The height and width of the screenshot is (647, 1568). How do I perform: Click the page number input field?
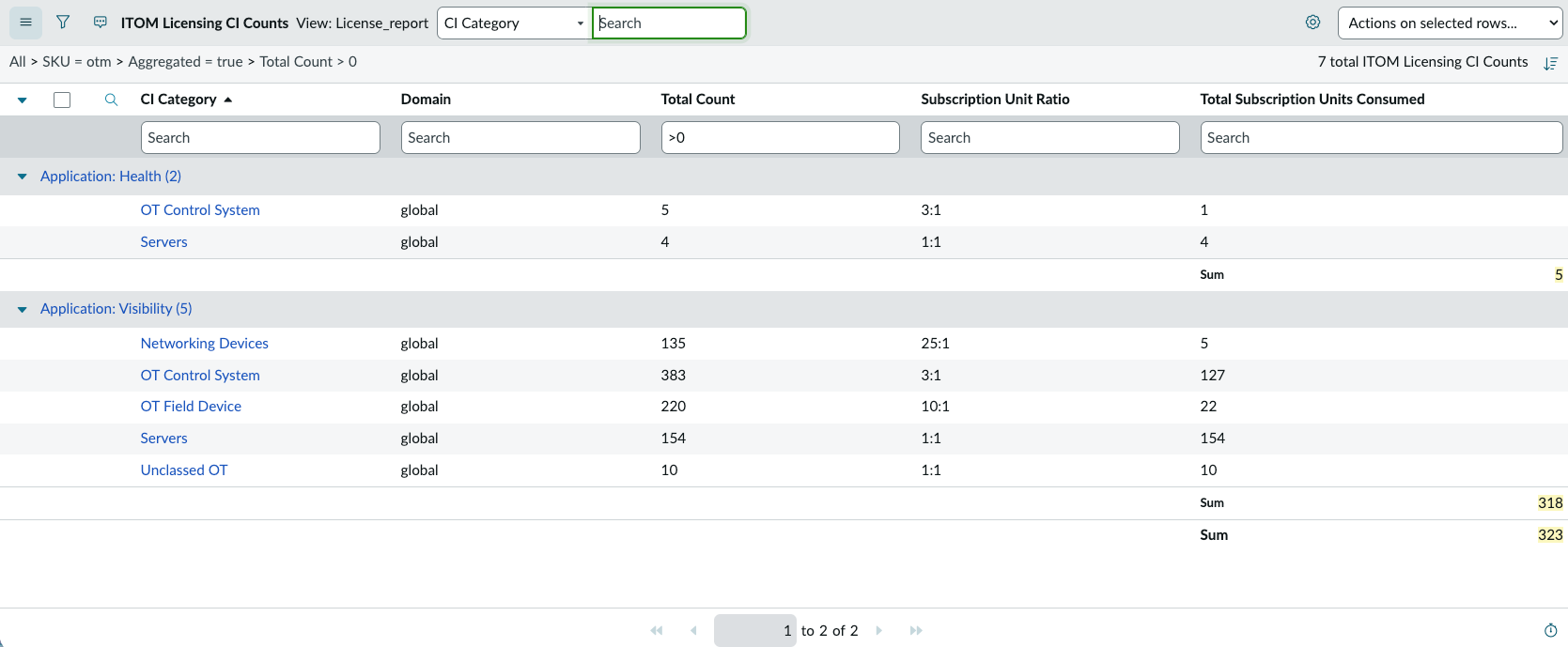(x=755, y=630)
